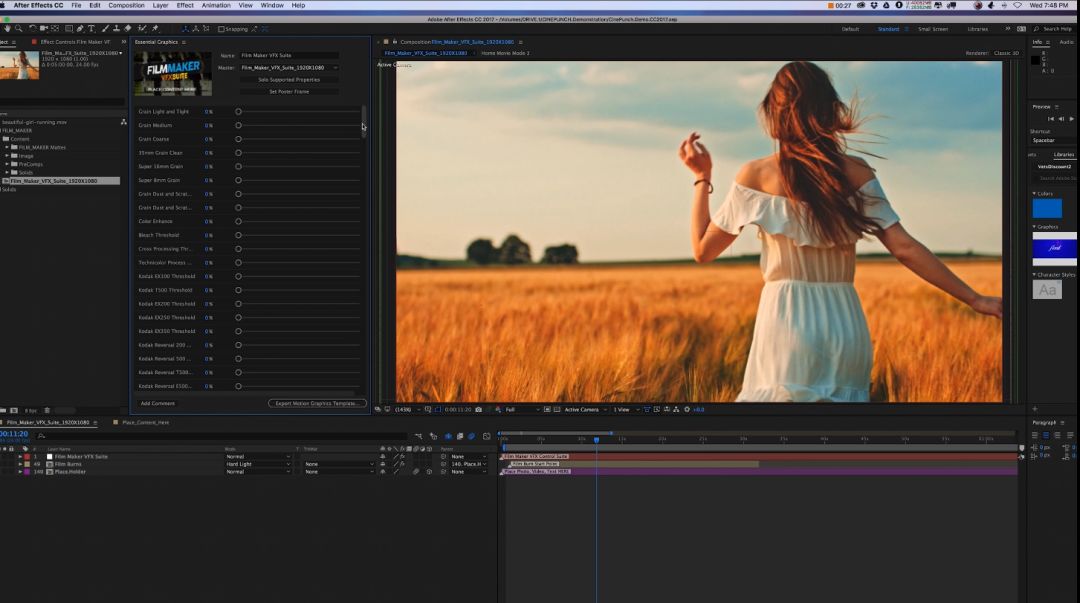Click the timeline layer search magnifier
This screenshot has width=1080, height=603.
pyautogui.click(x=41, y=436)
